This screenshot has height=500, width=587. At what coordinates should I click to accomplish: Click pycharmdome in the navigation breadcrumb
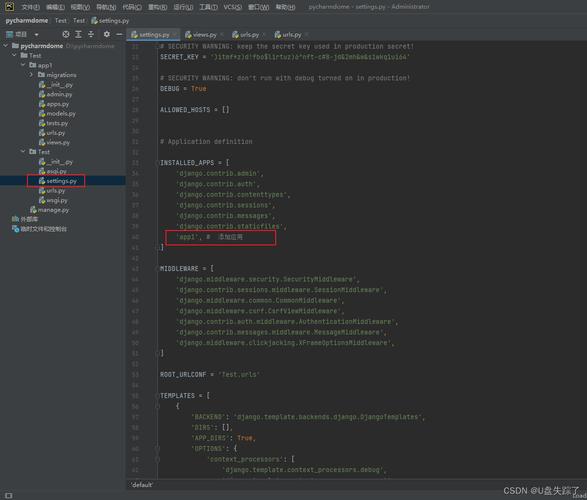coord(27,21)
